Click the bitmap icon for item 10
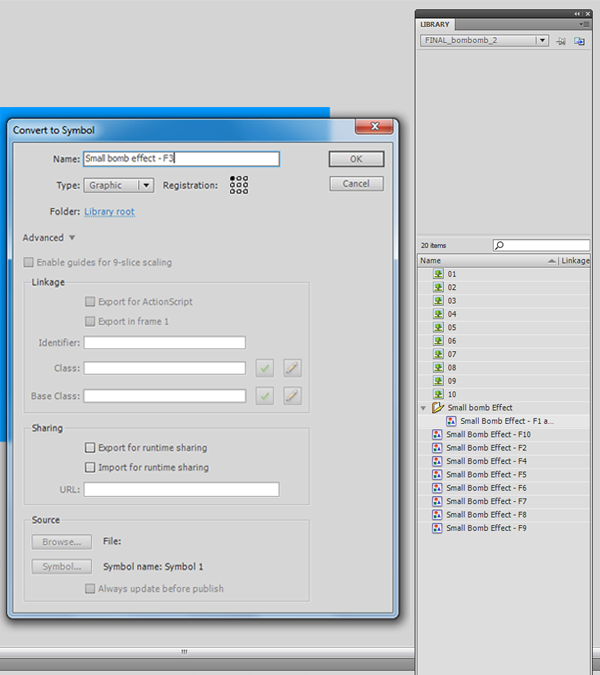The width and height of the screenshot is (600, 675). 438,394
